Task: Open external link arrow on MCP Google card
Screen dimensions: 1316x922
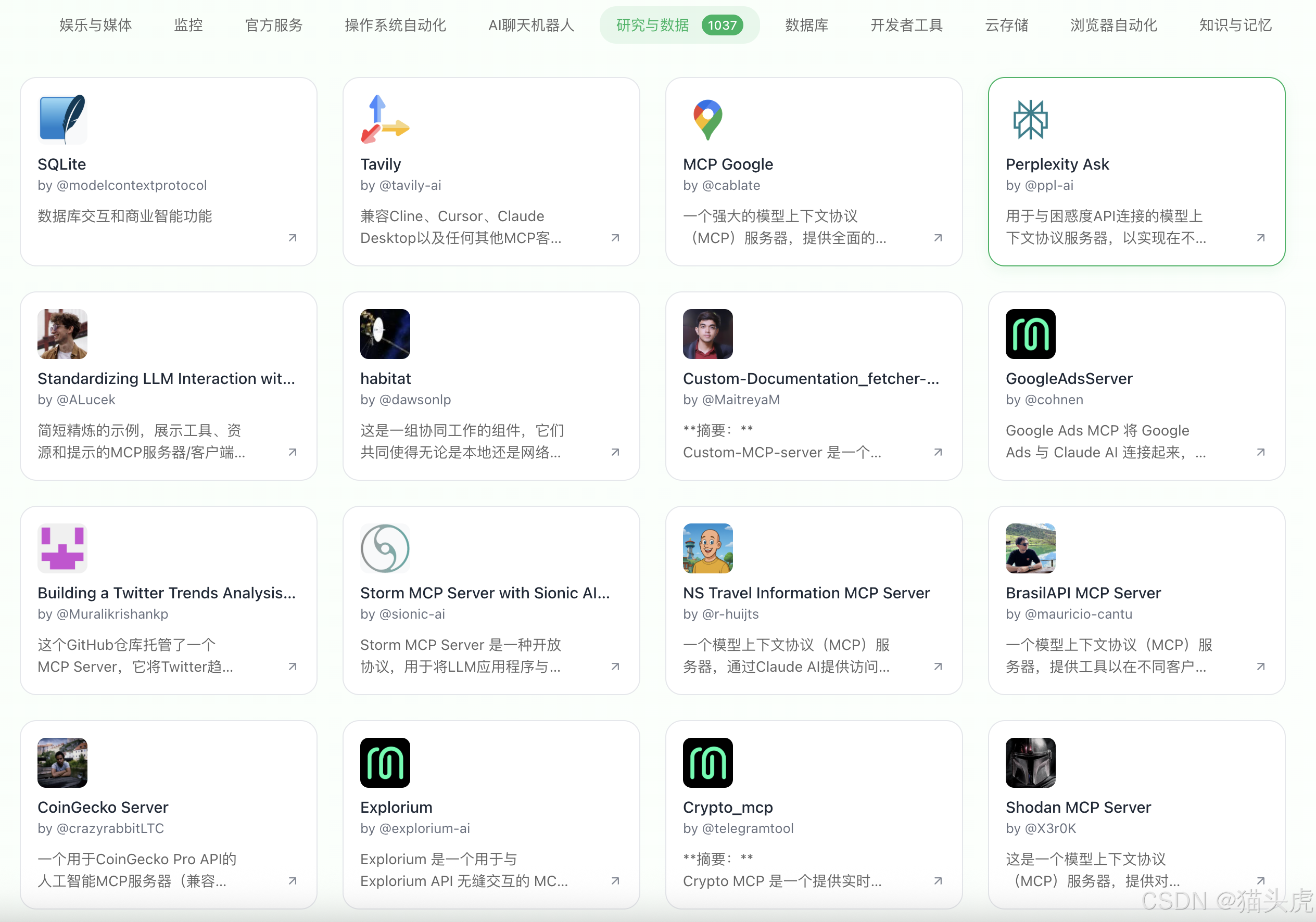Action: click(938, 238)
